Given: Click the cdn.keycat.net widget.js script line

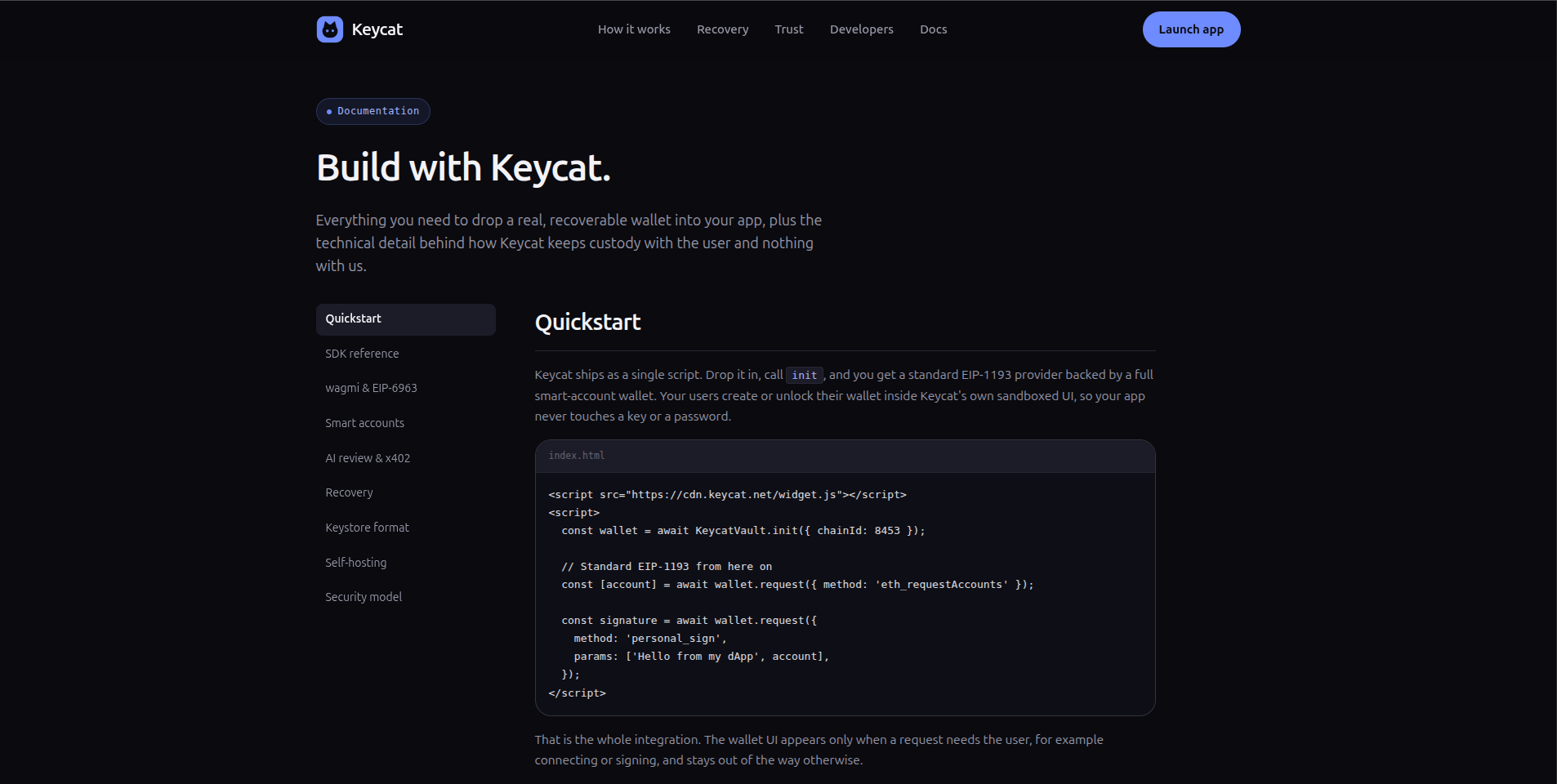Looking at the screenshot, I should click(x=728, y=495).
